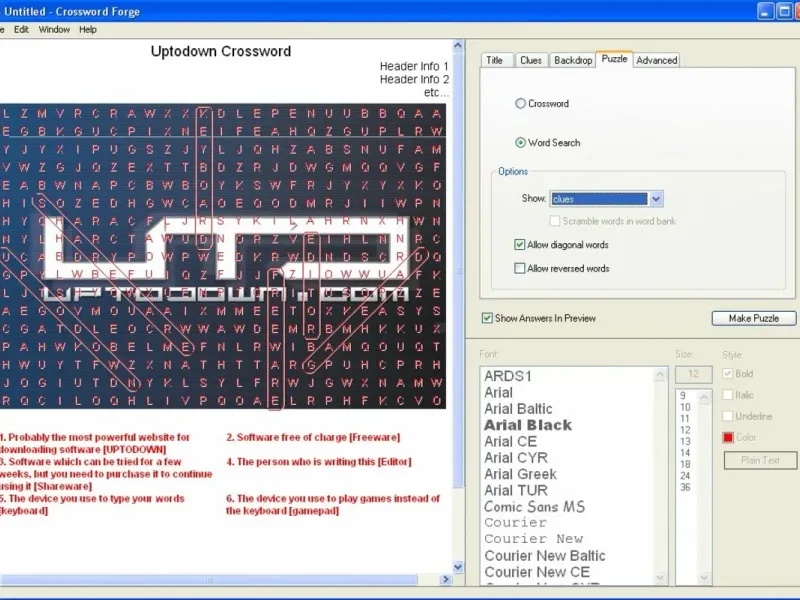Choose size 13 in size list

pos(685,441)
